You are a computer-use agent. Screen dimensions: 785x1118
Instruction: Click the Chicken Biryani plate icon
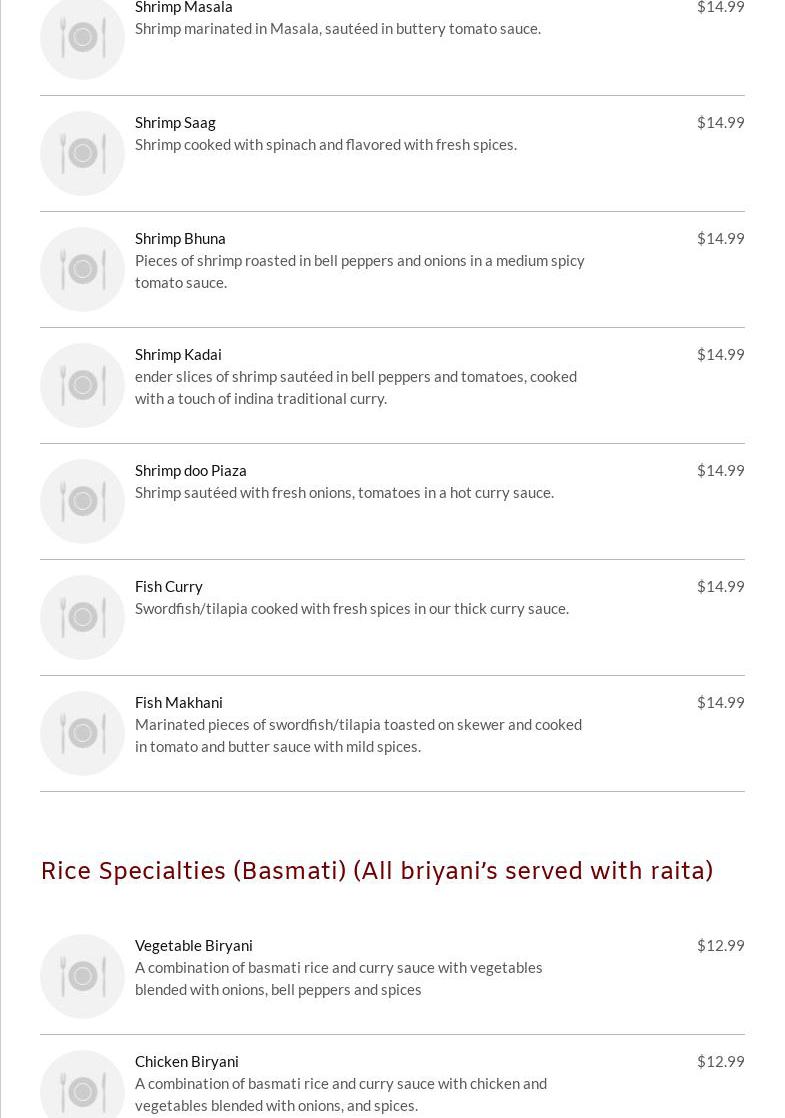click(82, 1090)
